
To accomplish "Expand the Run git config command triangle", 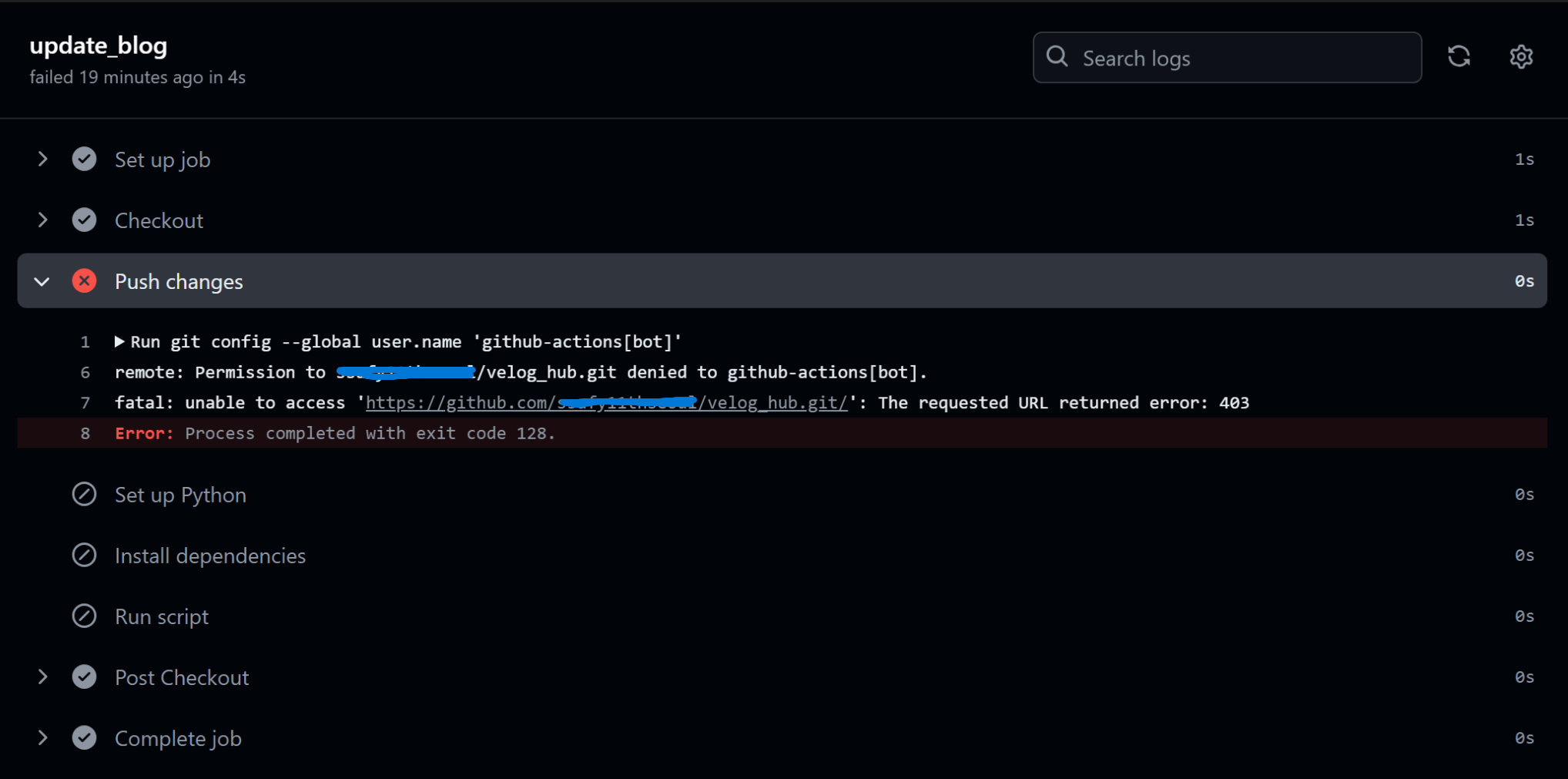I will coord(119,341).
